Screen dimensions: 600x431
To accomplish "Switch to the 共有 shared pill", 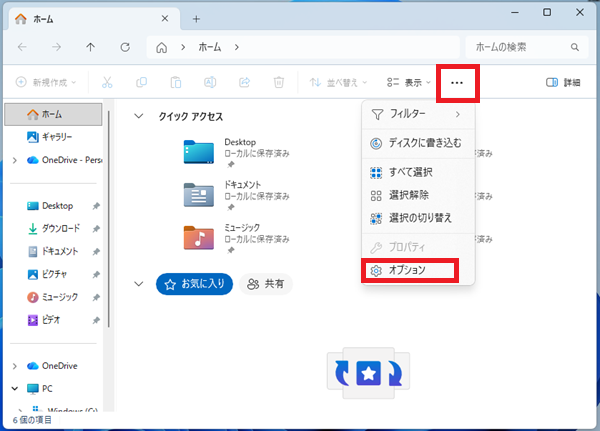I will click(x=266, y=284).
